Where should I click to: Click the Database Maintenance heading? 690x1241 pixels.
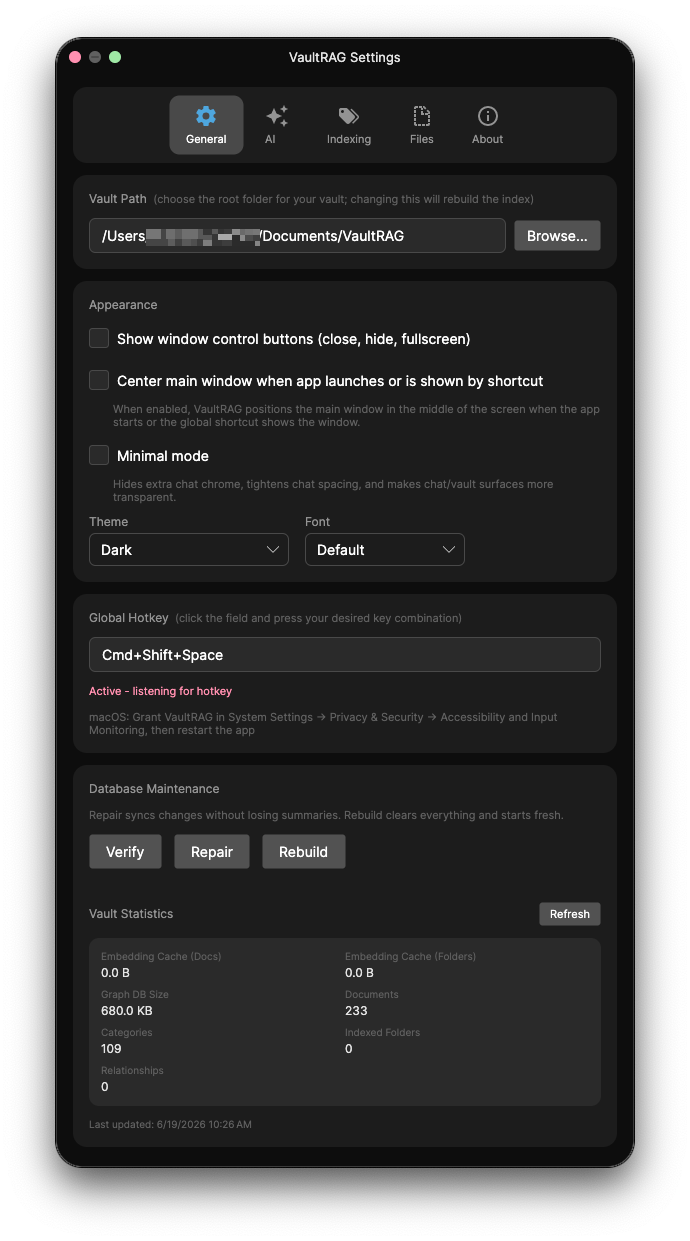click(x=154, y=789)
